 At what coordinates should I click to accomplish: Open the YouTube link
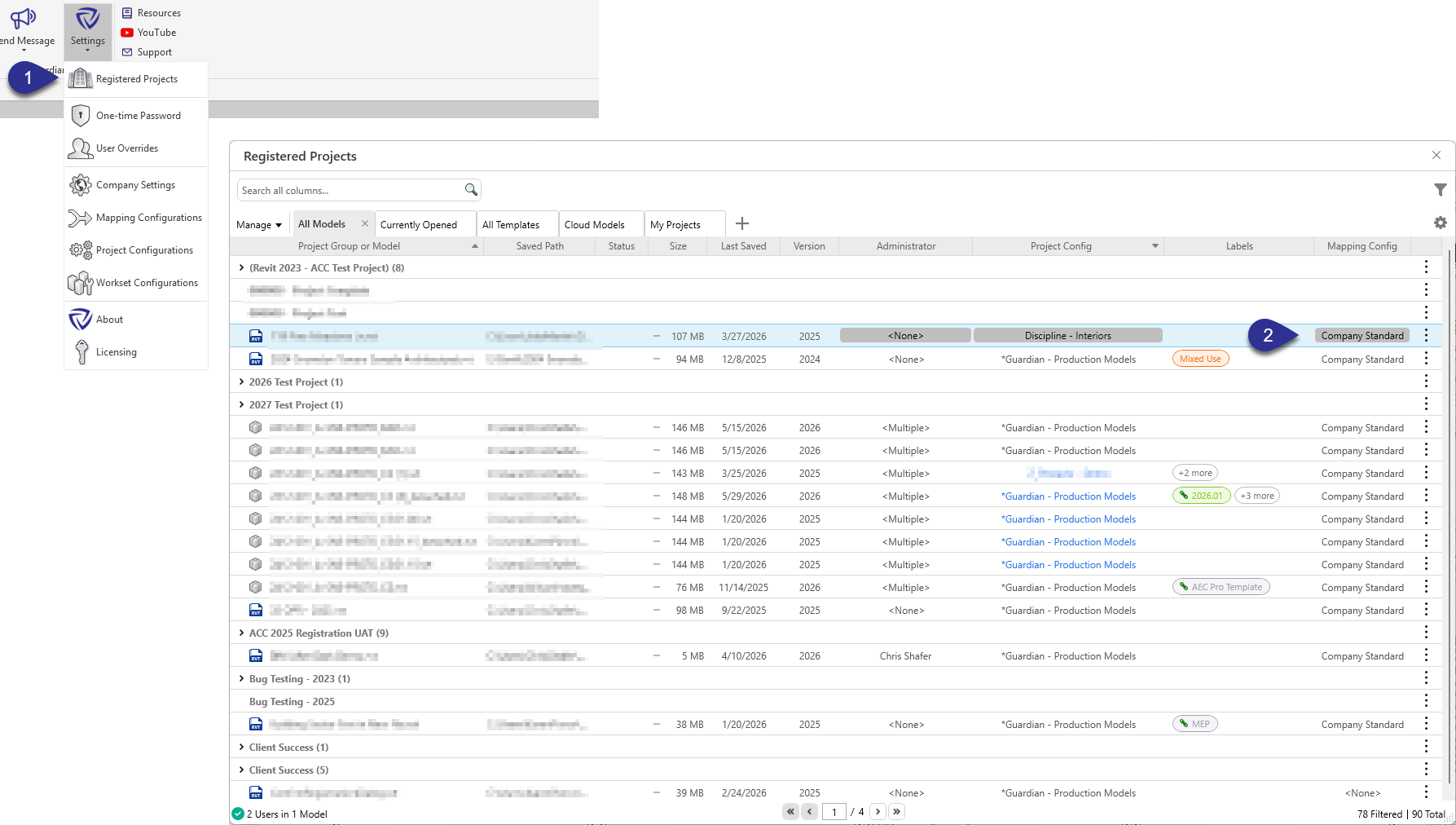click(148, 33)
